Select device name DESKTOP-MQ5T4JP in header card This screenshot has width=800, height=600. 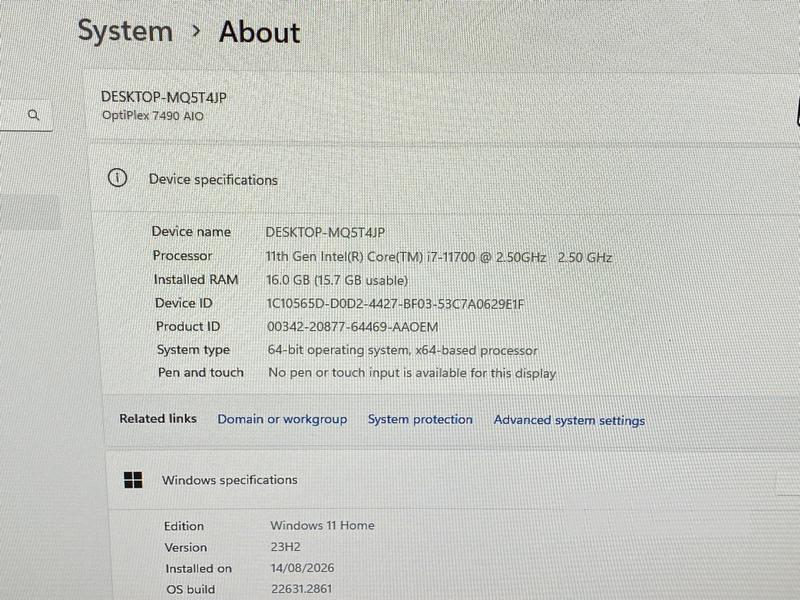pyautogui.click(x=164, y=97)
